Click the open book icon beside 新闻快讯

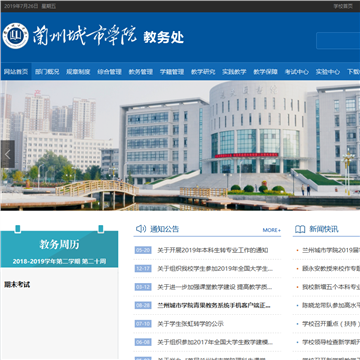[x=300, y=229]
